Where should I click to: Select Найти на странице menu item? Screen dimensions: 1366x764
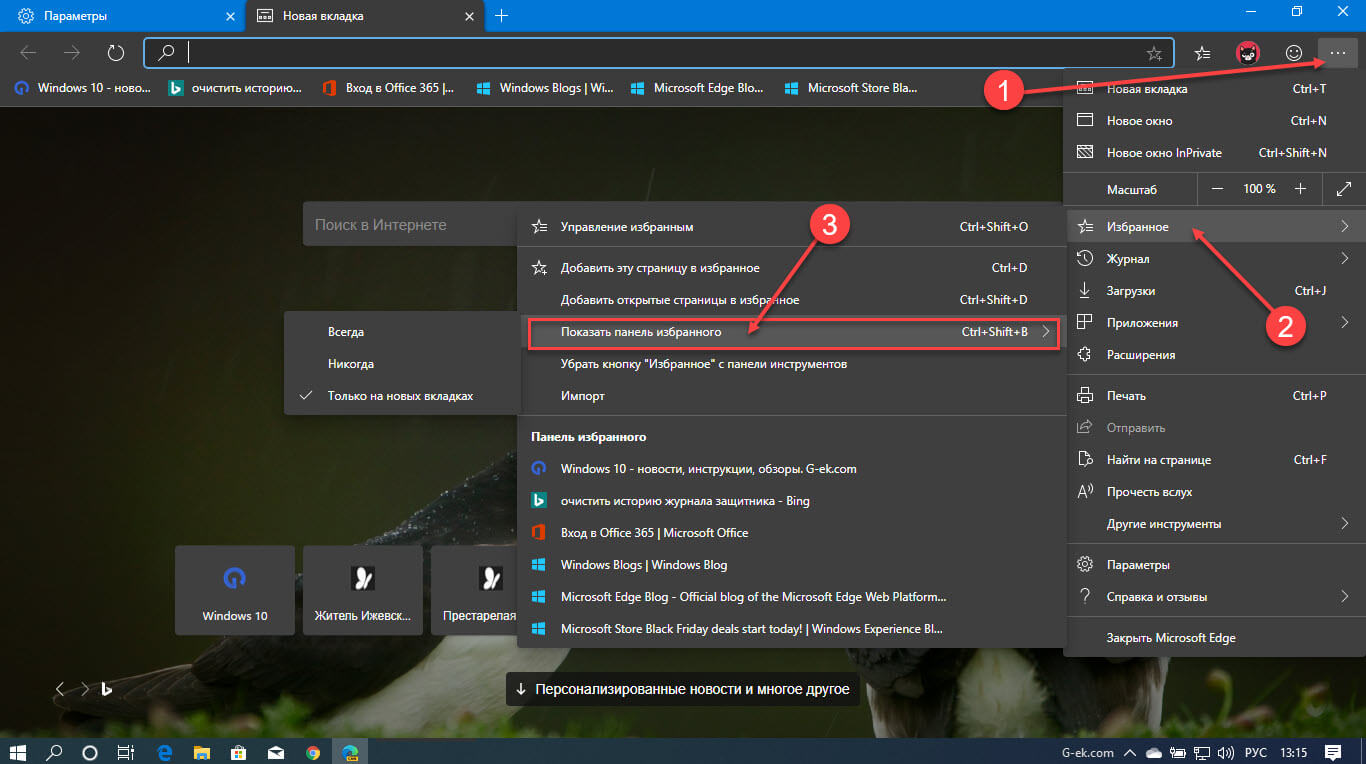click(x=1213, y=460)
